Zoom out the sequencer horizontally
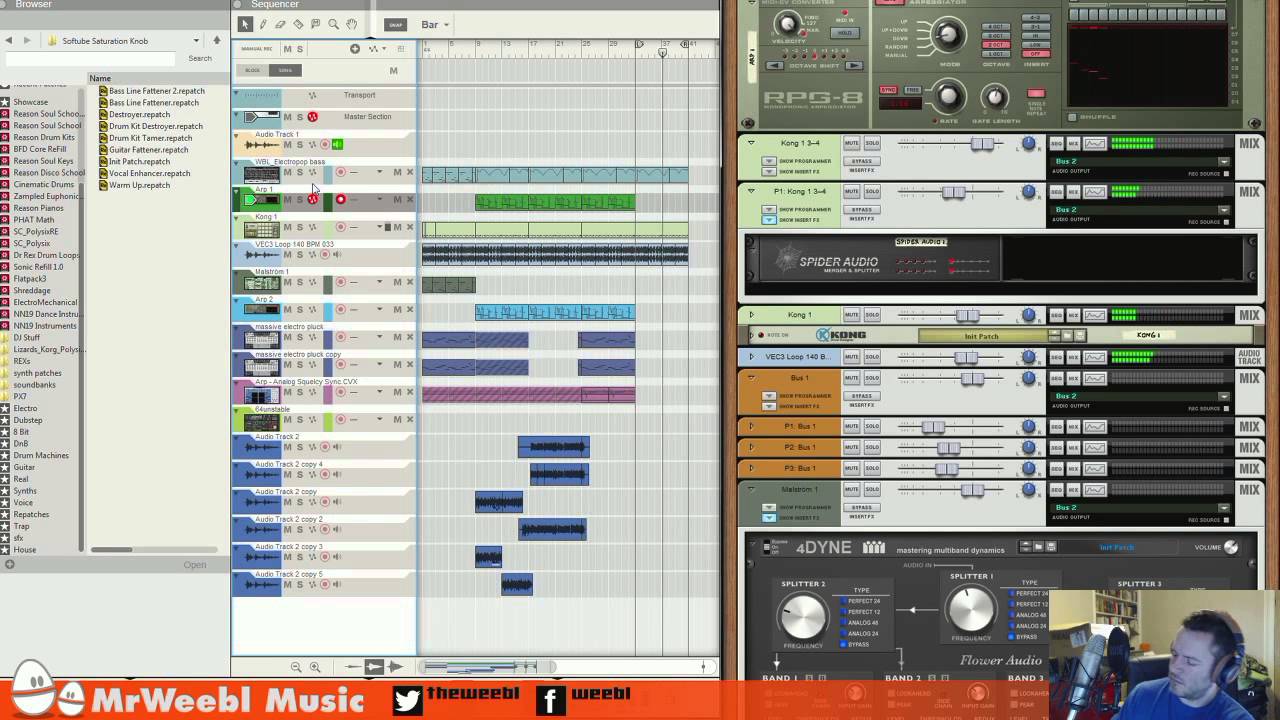The width and height of the screenshot is (1280, 720). click(x=296, y=667)
